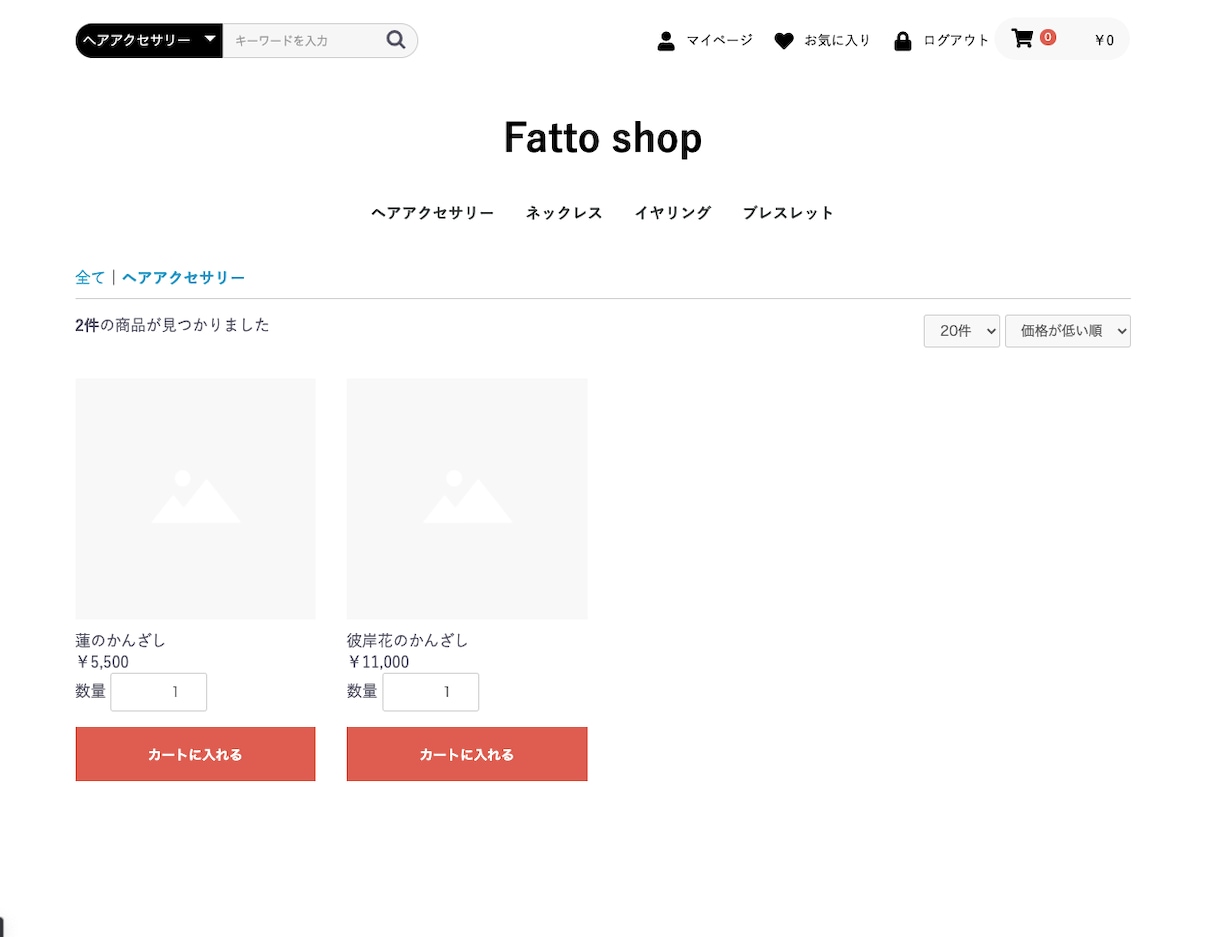Click the magnifier search icon
Image resolution: width=1220 pixels, height=937 pixels.
point(396,40)
